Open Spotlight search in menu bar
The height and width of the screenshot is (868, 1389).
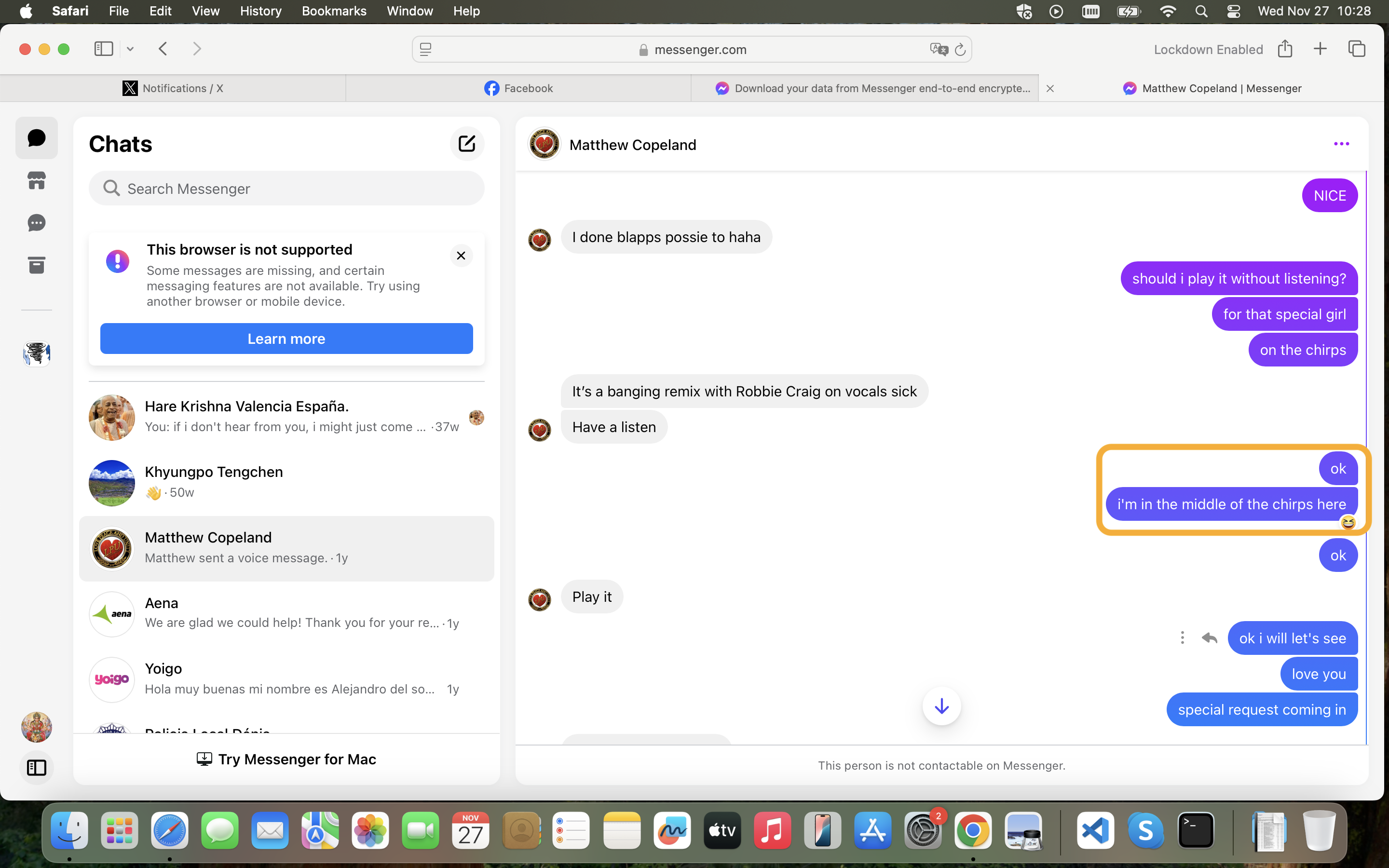pos(1201,11)
